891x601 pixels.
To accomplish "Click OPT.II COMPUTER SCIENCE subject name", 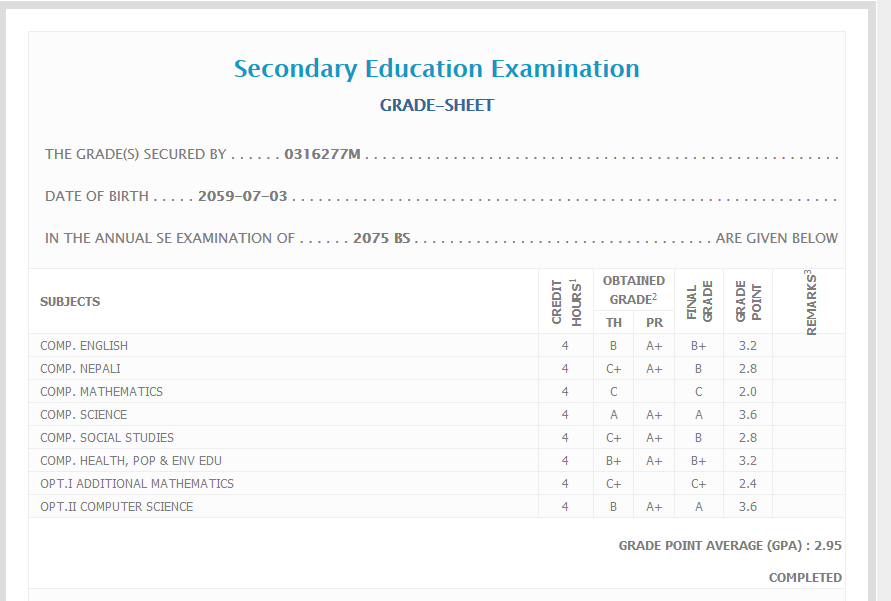I will click(117, 507).
